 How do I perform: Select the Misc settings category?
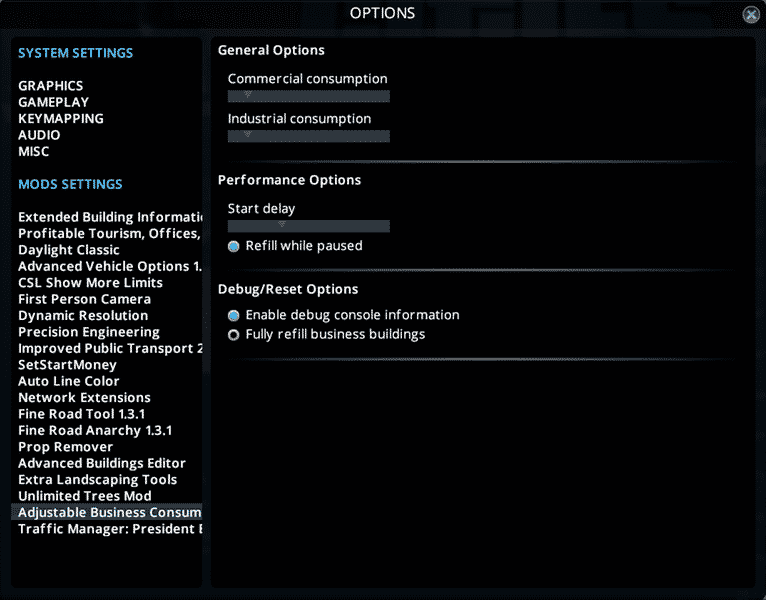click(34, 152)
